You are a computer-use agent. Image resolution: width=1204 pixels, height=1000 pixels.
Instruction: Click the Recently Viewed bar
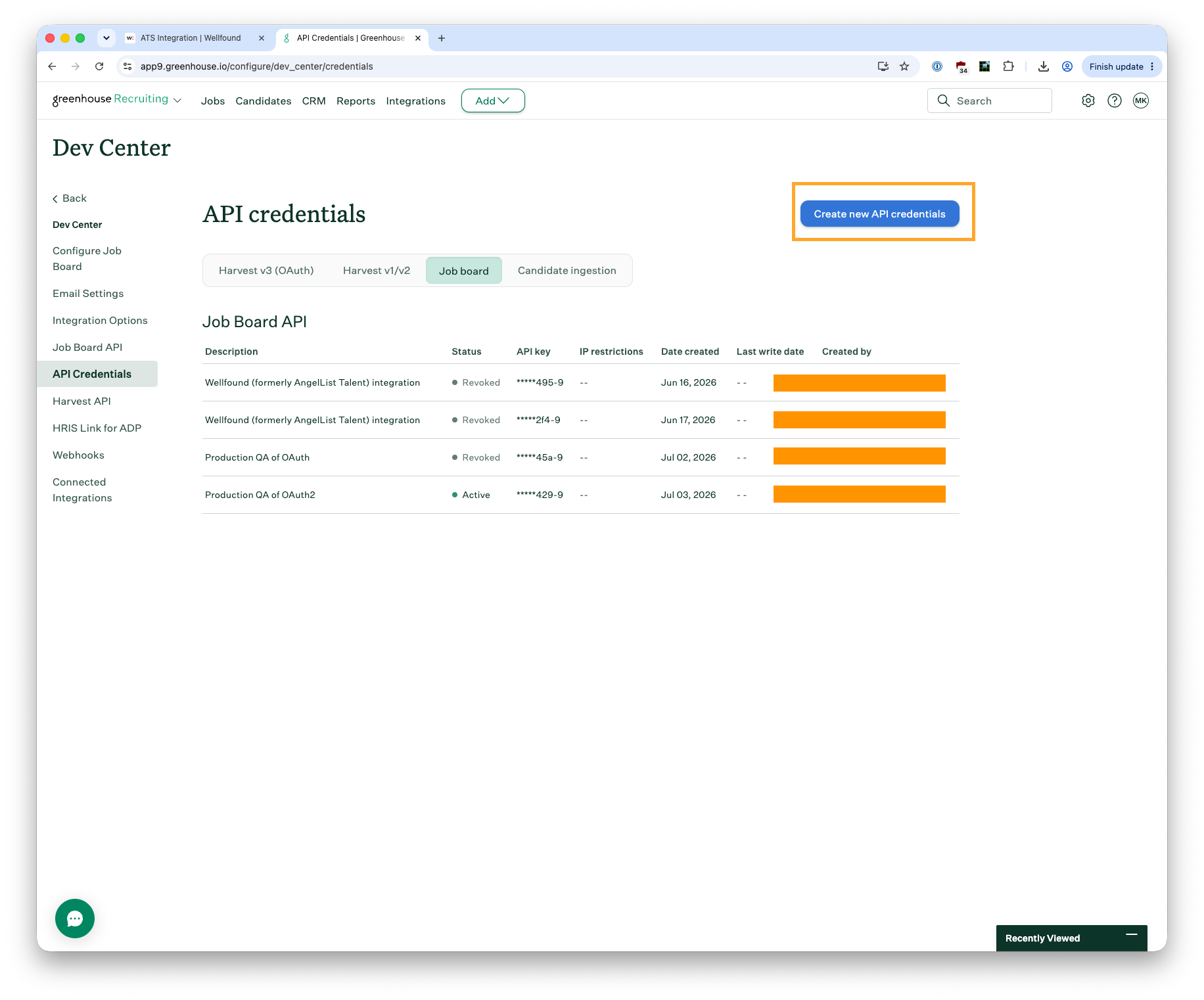point(1072,938)
